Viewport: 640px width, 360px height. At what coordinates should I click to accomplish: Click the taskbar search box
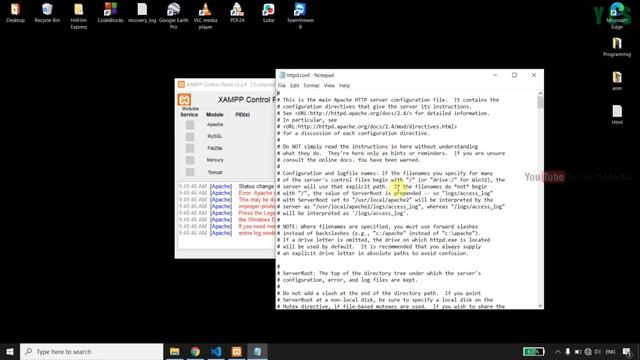click(91, 351)
